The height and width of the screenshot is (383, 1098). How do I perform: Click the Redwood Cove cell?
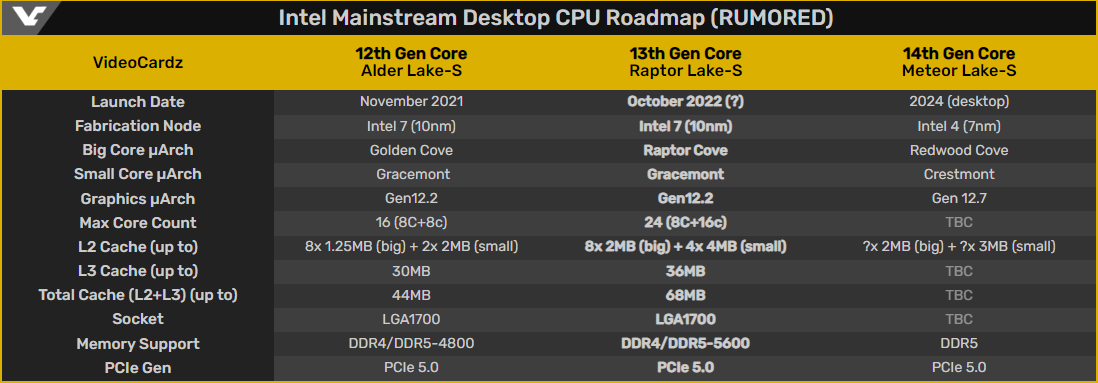pos(959,151)
